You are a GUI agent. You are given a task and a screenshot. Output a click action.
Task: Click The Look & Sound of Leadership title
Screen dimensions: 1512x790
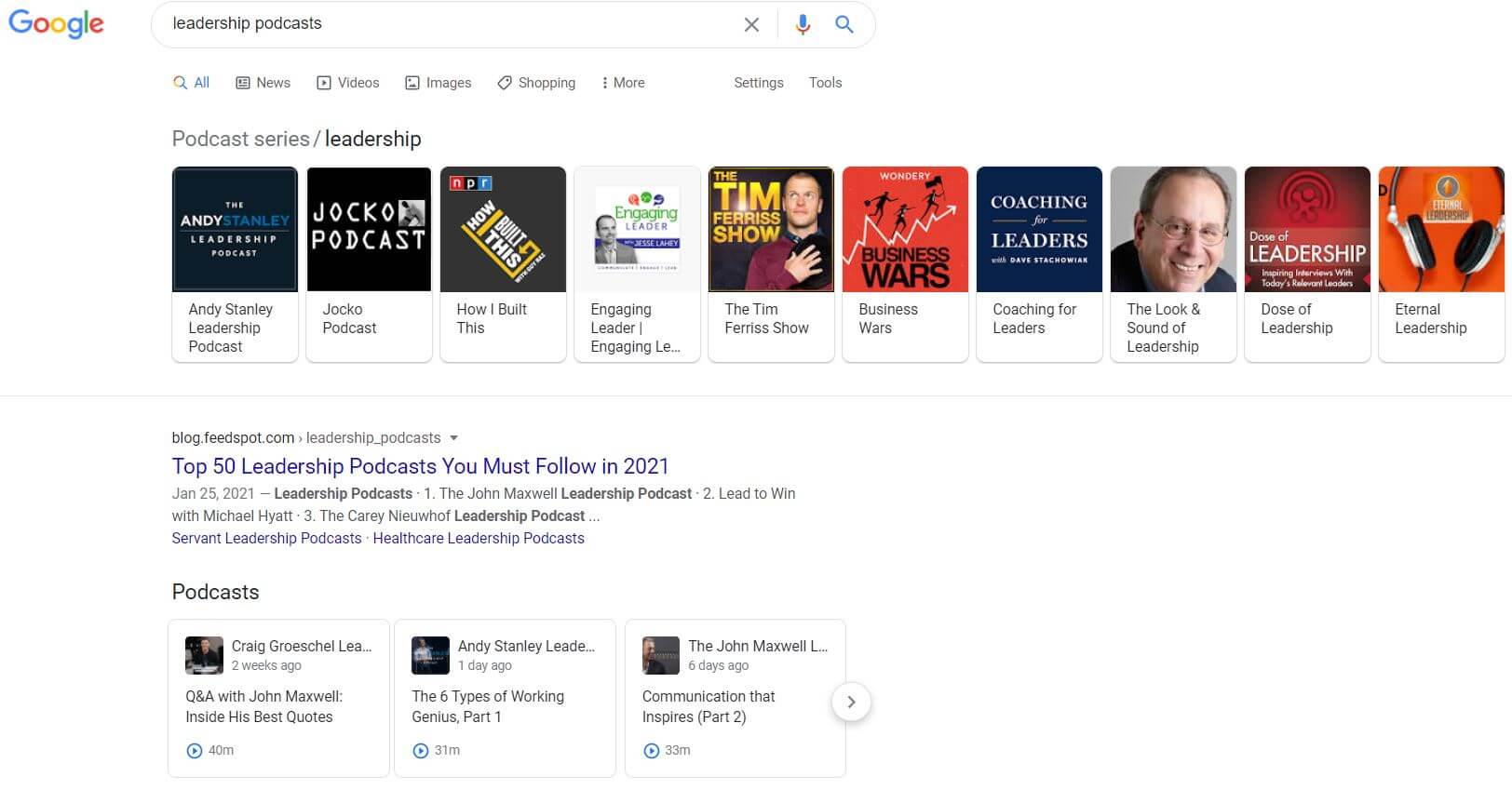(1163, 328)
